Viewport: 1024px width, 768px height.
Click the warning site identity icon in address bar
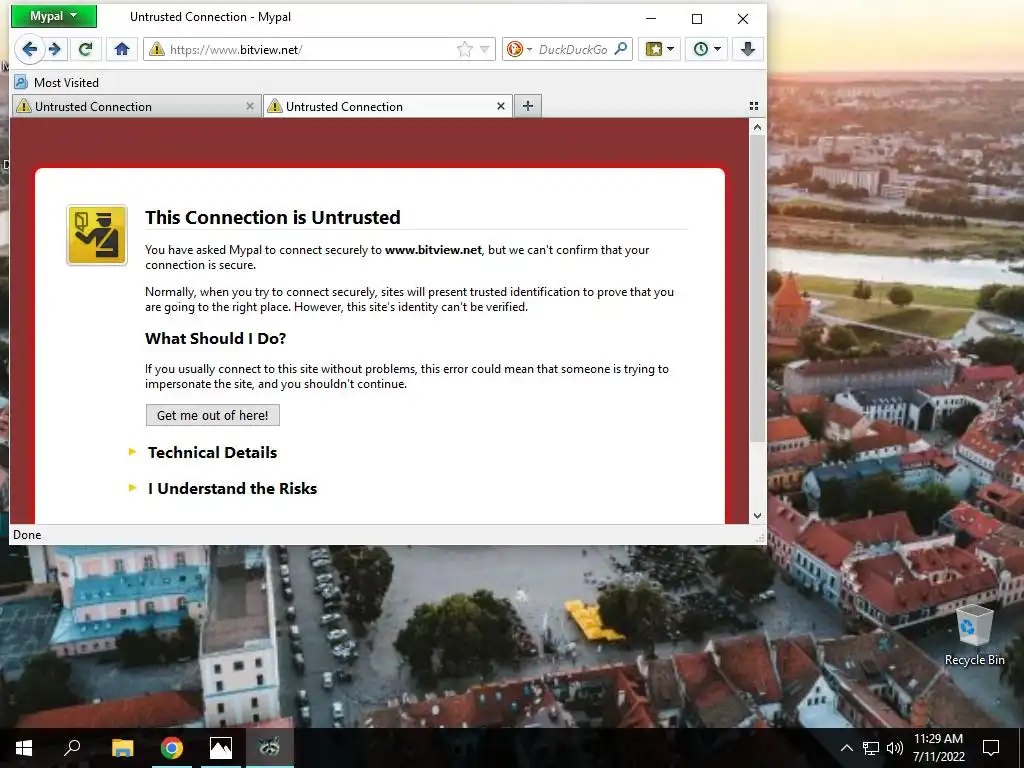click(x=157, y=49)
